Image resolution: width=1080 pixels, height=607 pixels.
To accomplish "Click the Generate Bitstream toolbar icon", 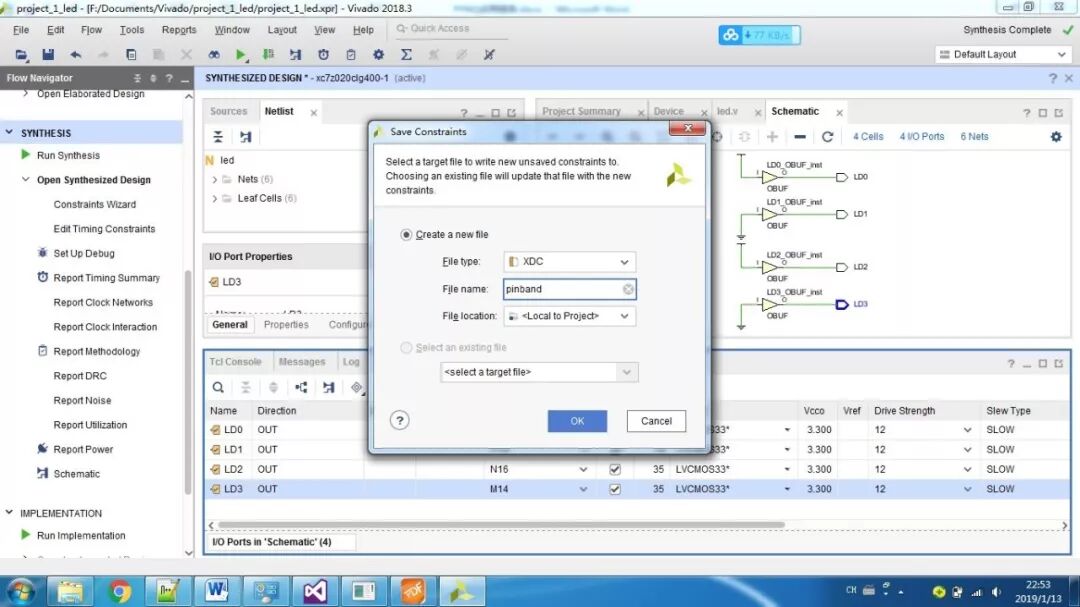I will click(x=268, y=54).
